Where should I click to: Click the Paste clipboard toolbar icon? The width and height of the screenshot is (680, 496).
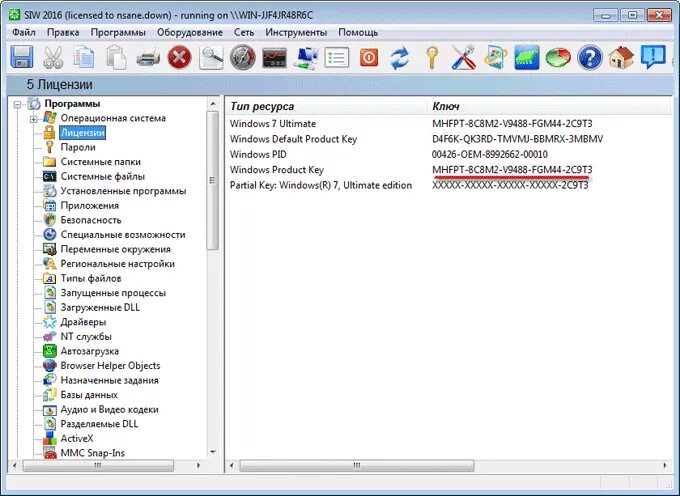(116, 57)
